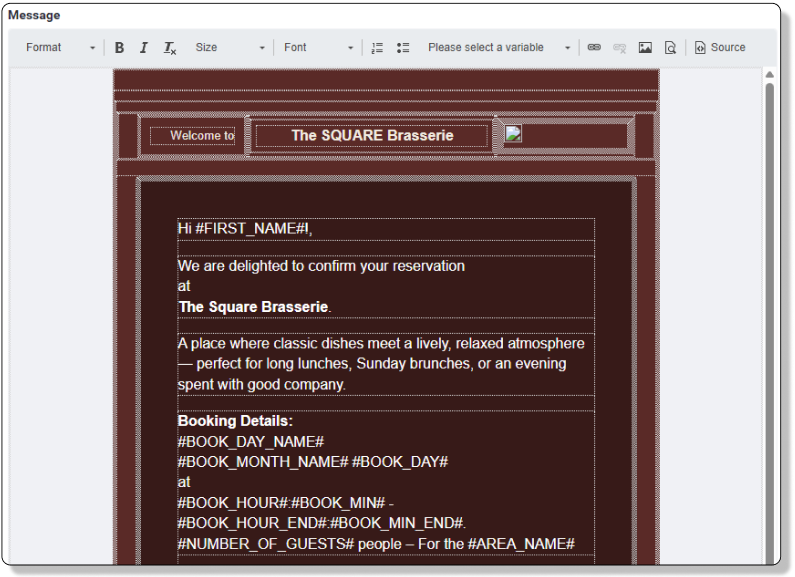Image resolution: width=795 pixels, height=577 pixels.
Task: Click the 'Welcome to' header cell
Action: coord(201,136)
